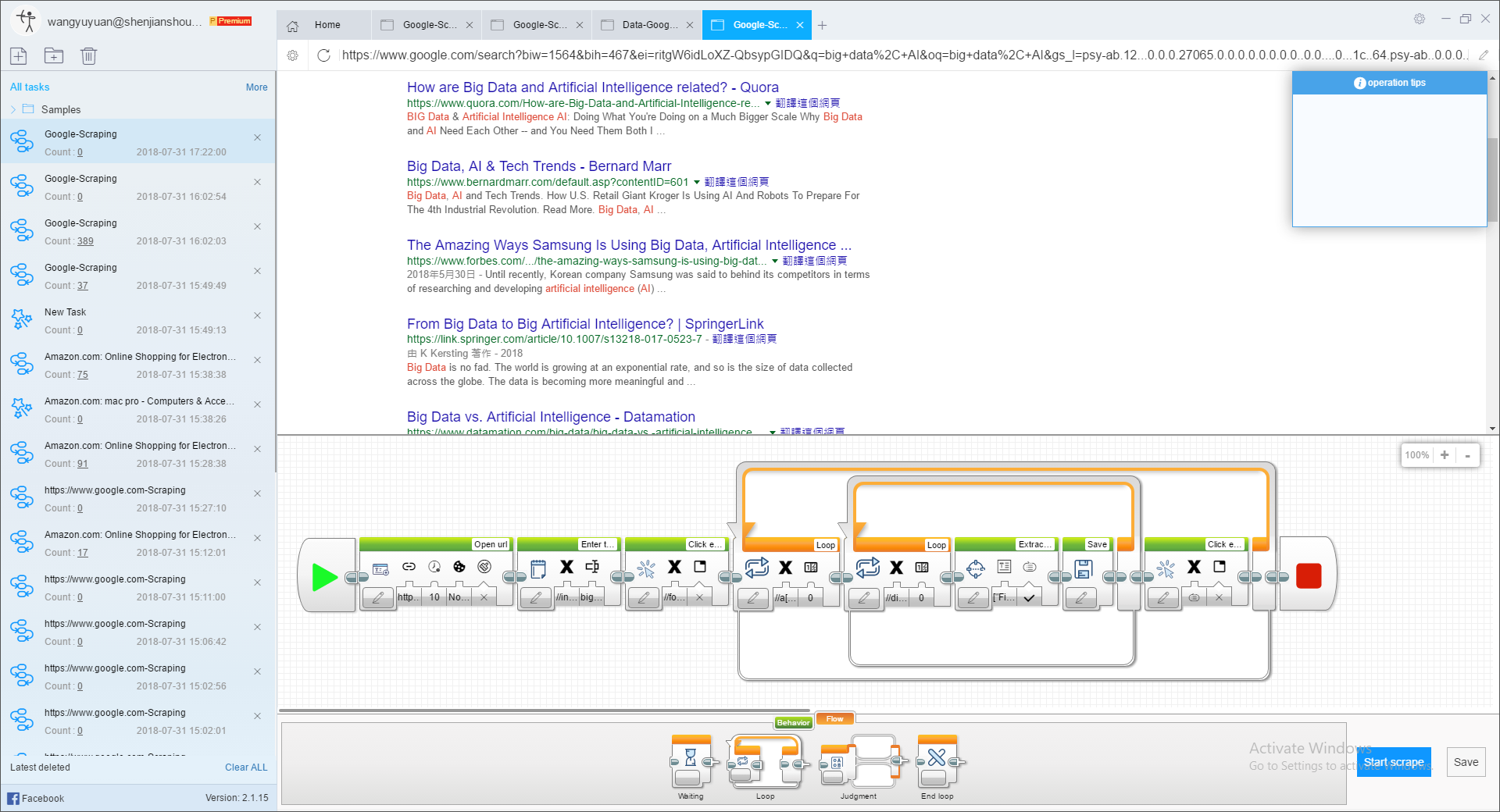Click the trash delete icon in sidebar toolbar
Viewport: 1500px width, 812px height.
pyautogui.click(x=88, y=55)
